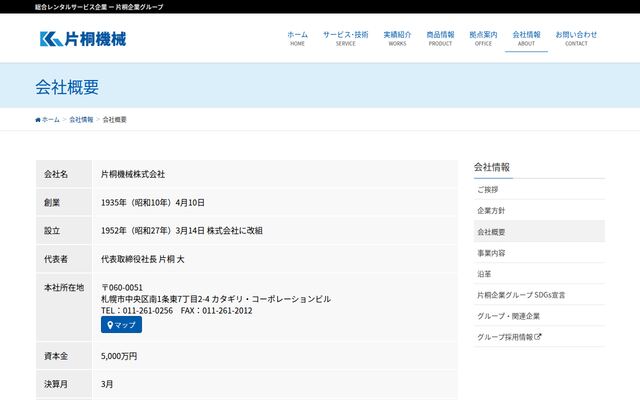This screenshot has width=640, height=400.
Task: Click the FAX：011-261-2012 number
Action: point(216,311)
